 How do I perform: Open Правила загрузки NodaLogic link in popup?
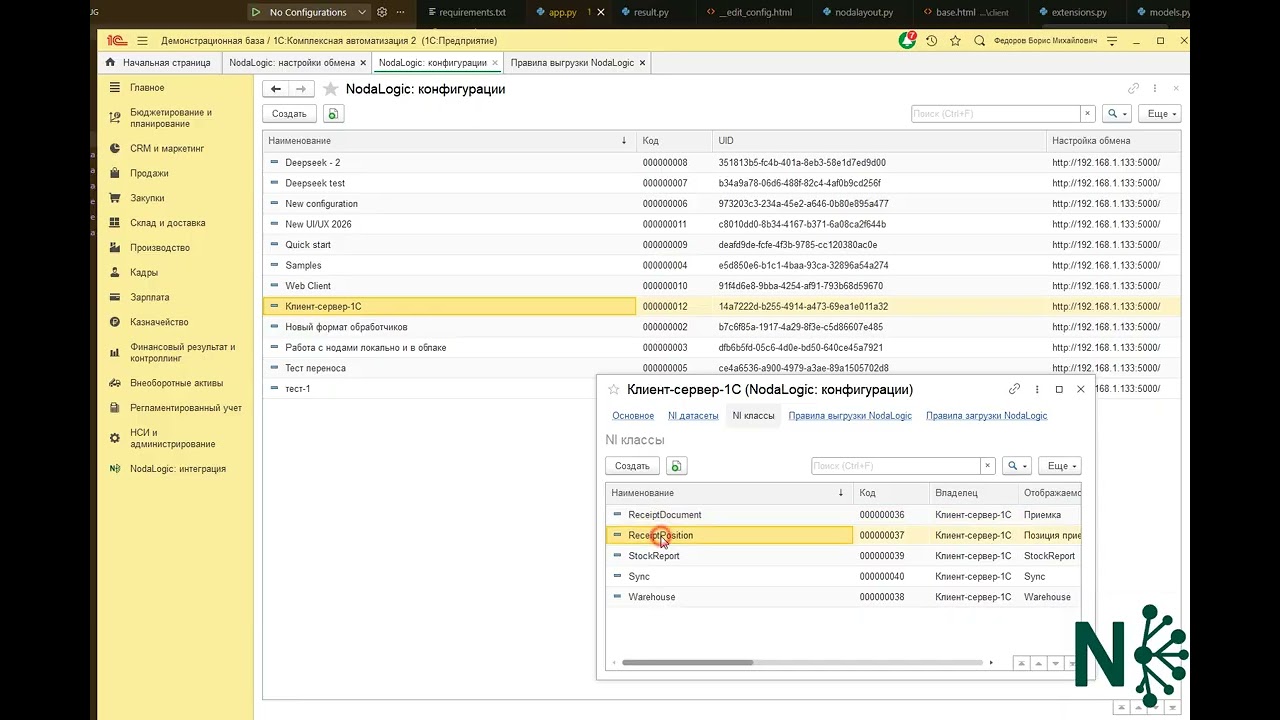pos(986,415)
